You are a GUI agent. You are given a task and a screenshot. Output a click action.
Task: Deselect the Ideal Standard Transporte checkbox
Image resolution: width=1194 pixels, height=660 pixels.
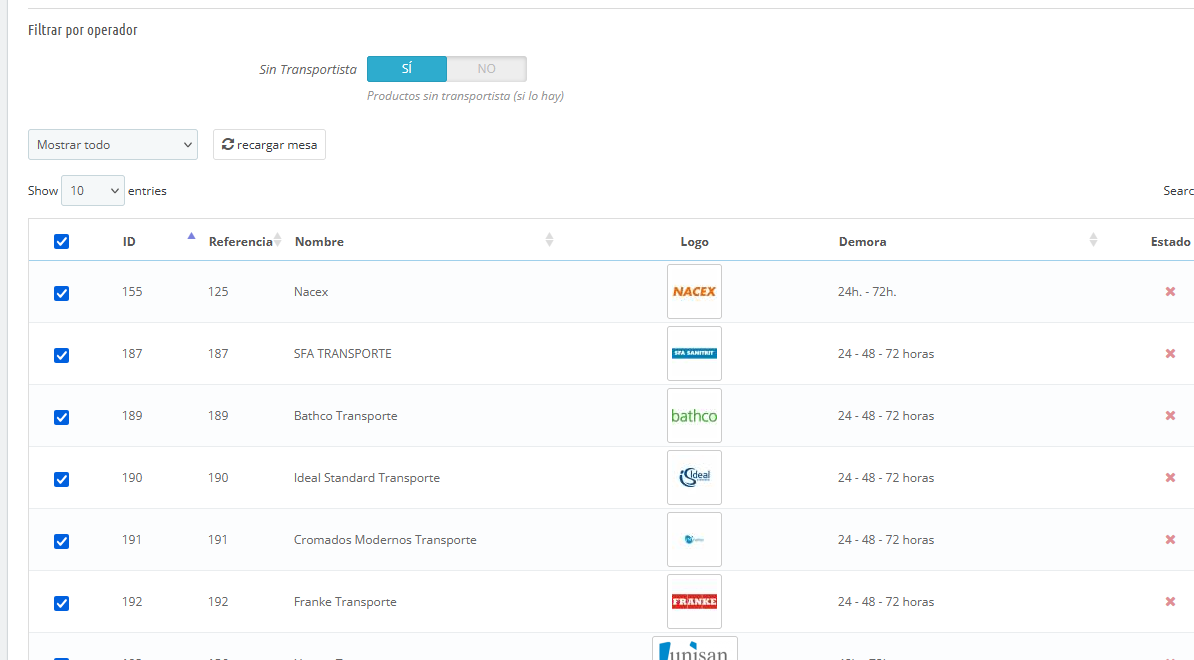click(x=61, y=479)
